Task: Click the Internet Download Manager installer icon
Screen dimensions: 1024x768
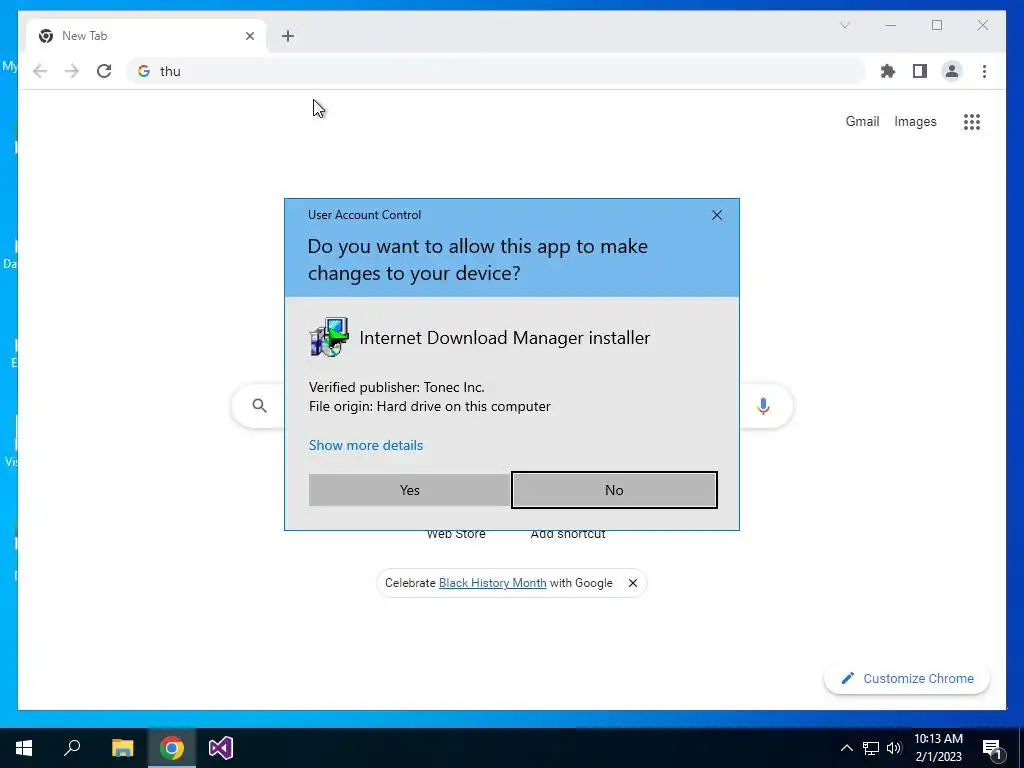Action: click(329, 337)
